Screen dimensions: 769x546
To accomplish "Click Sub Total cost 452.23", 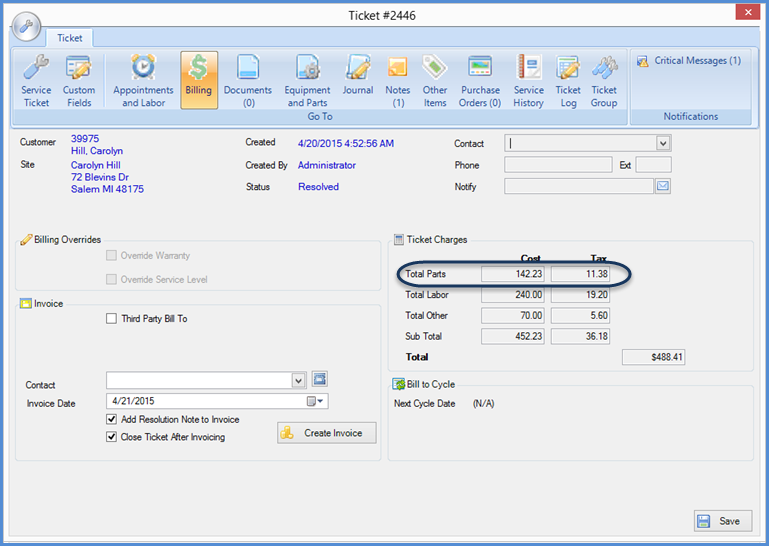I will (513, 336).
